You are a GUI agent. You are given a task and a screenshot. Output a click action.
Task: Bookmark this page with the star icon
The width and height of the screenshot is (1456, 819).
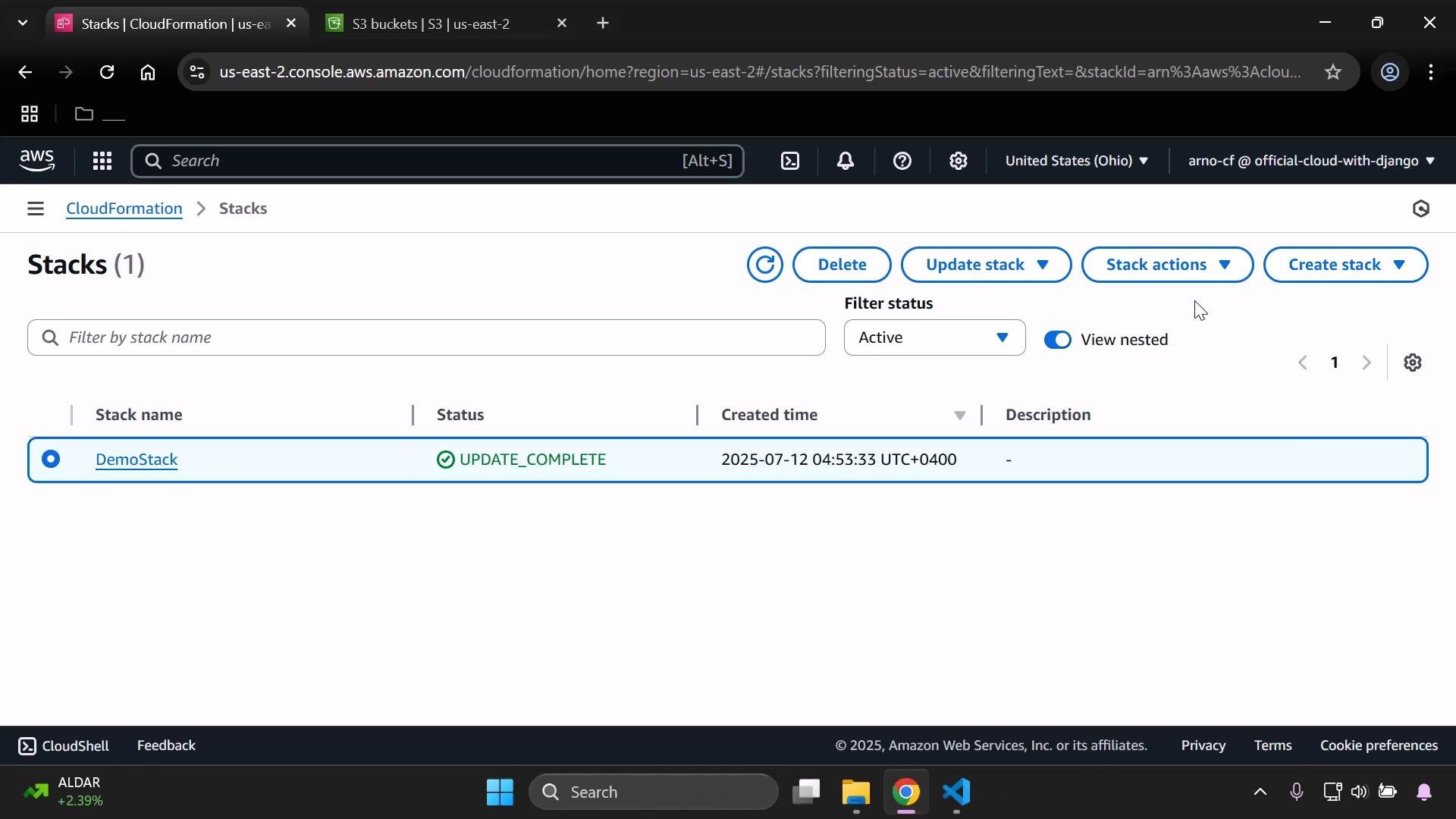coord(1333,72)
